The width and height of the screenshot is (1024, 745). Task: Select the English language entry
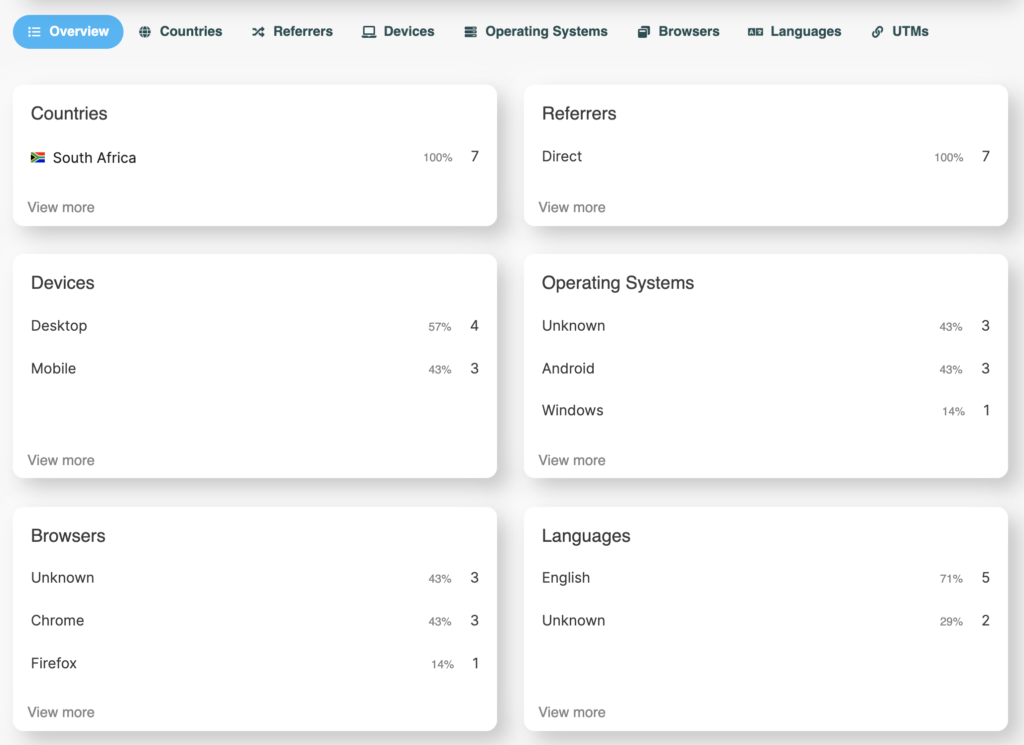[766, 578]
